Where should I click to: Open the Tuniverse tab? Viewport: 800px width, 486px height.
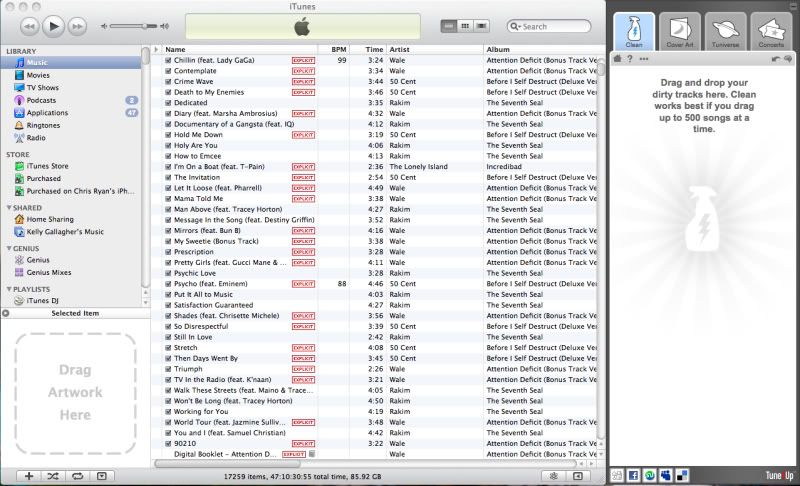[726, 31]
